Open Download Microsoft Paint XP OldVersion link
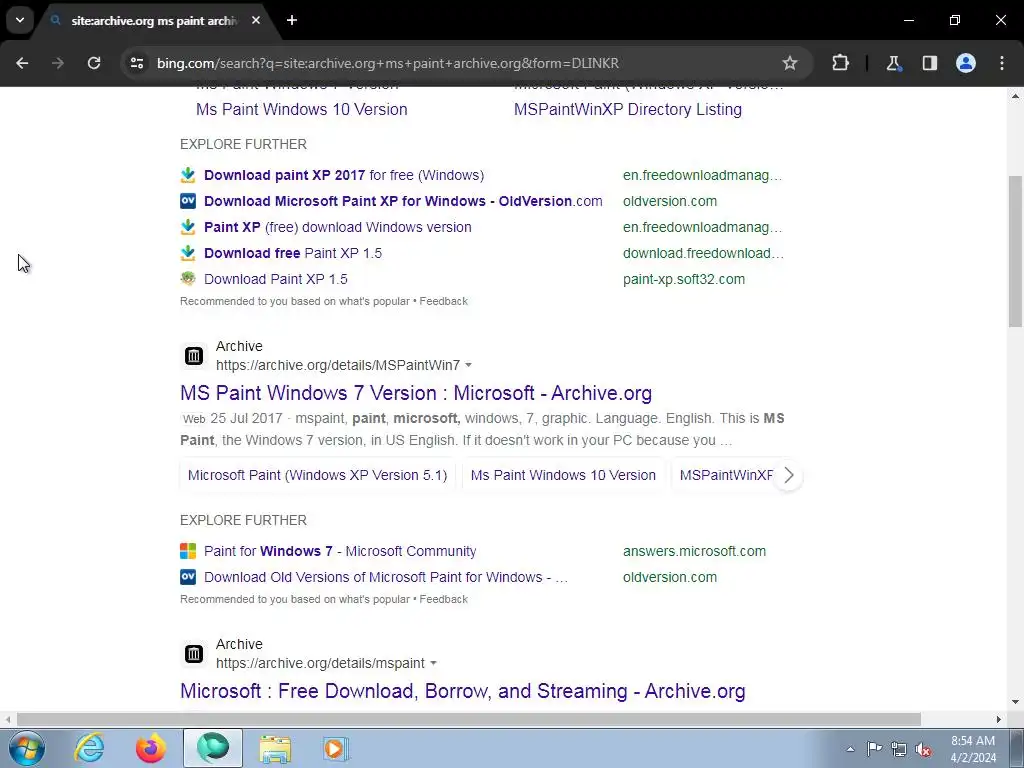 click(403, 201)
